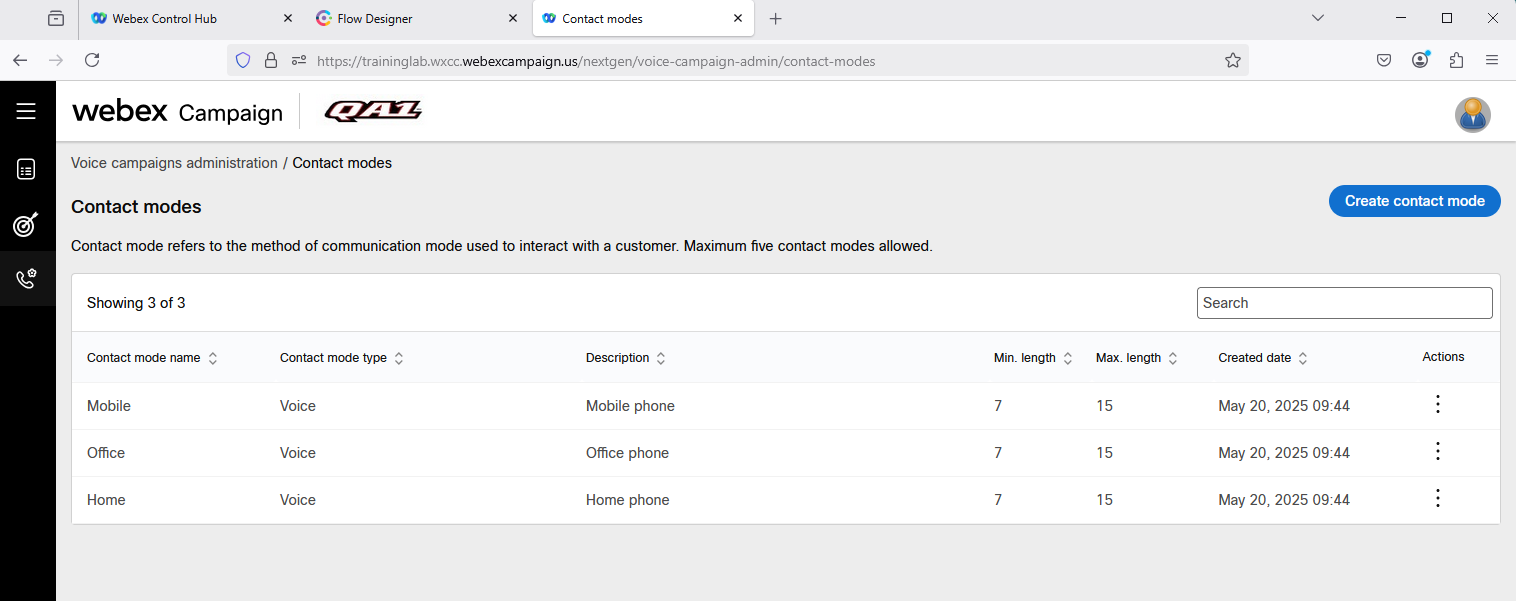Viewport: 1516px width, 601px height.
Task: Click Create contact mode button
Action: pos(1414,201)
